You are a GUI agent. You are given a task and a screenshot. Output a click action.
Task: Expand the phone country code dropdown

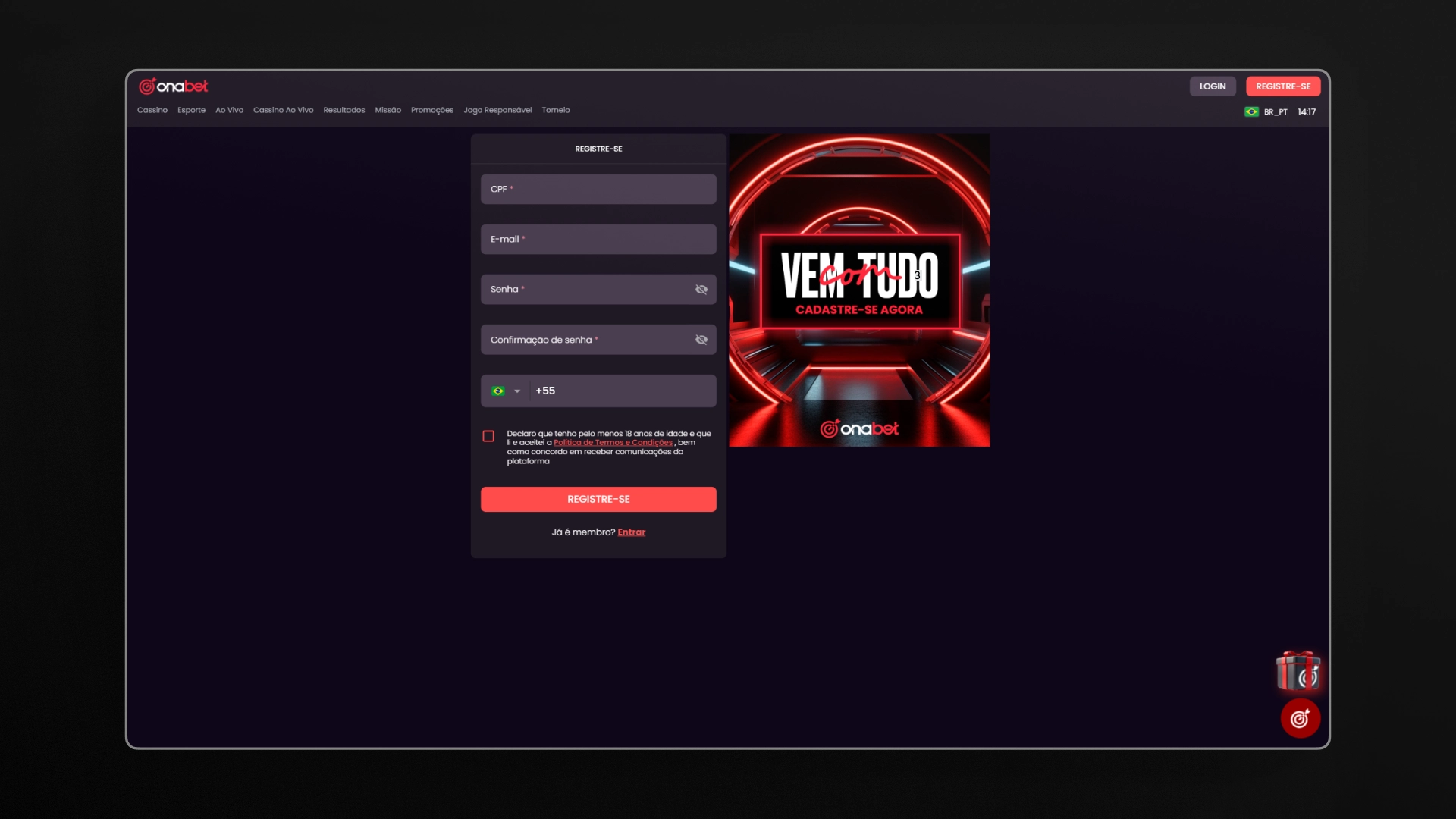(517, 391)
